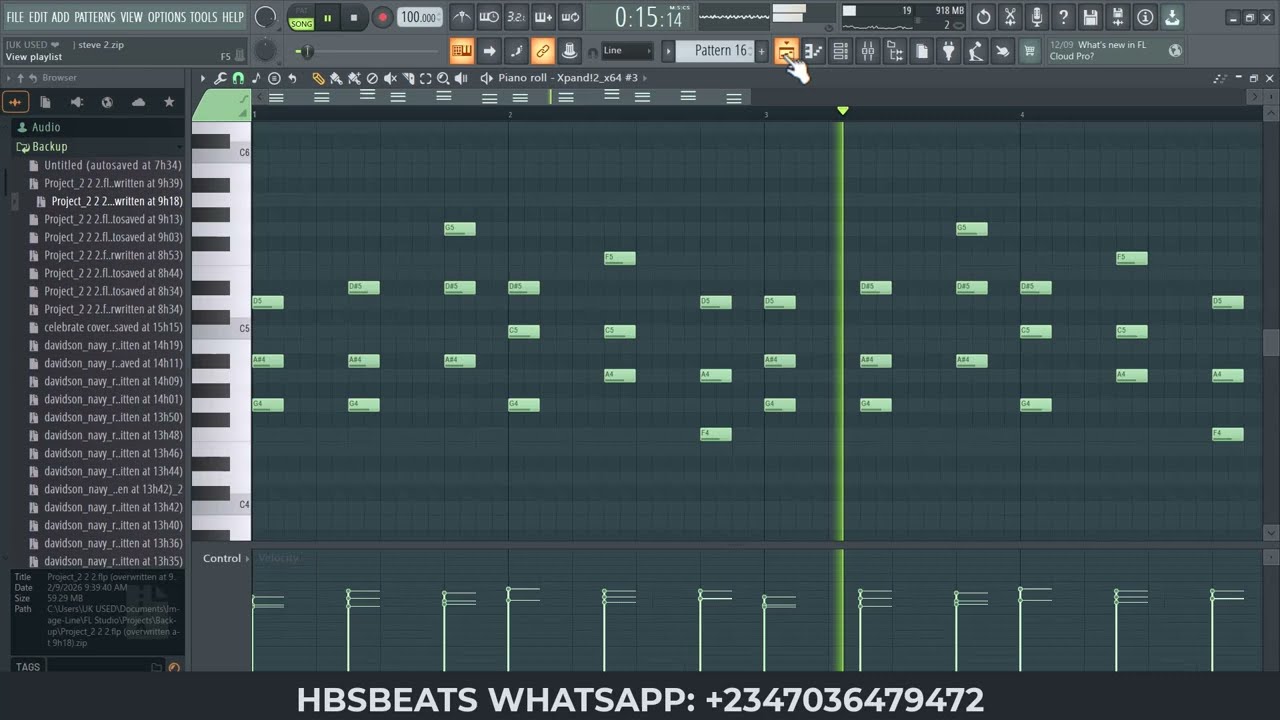This screenshot has width=1280, height=720.
Task: Add a new pattern with plus button
Action: pos(761,51)
